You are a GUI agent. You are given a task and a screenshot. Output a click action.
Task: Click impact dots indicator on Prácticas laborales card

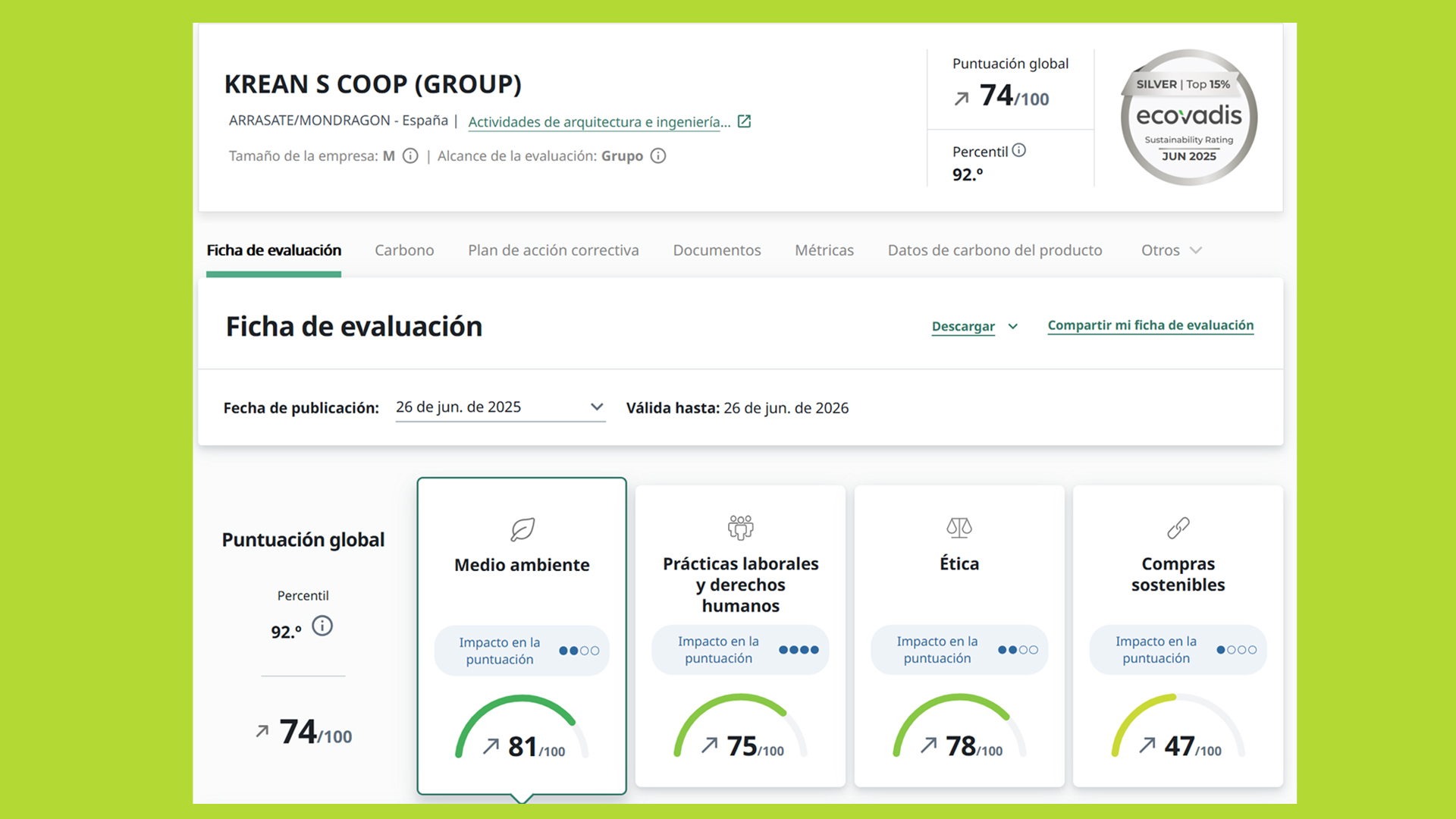click(x=799, y=650)
